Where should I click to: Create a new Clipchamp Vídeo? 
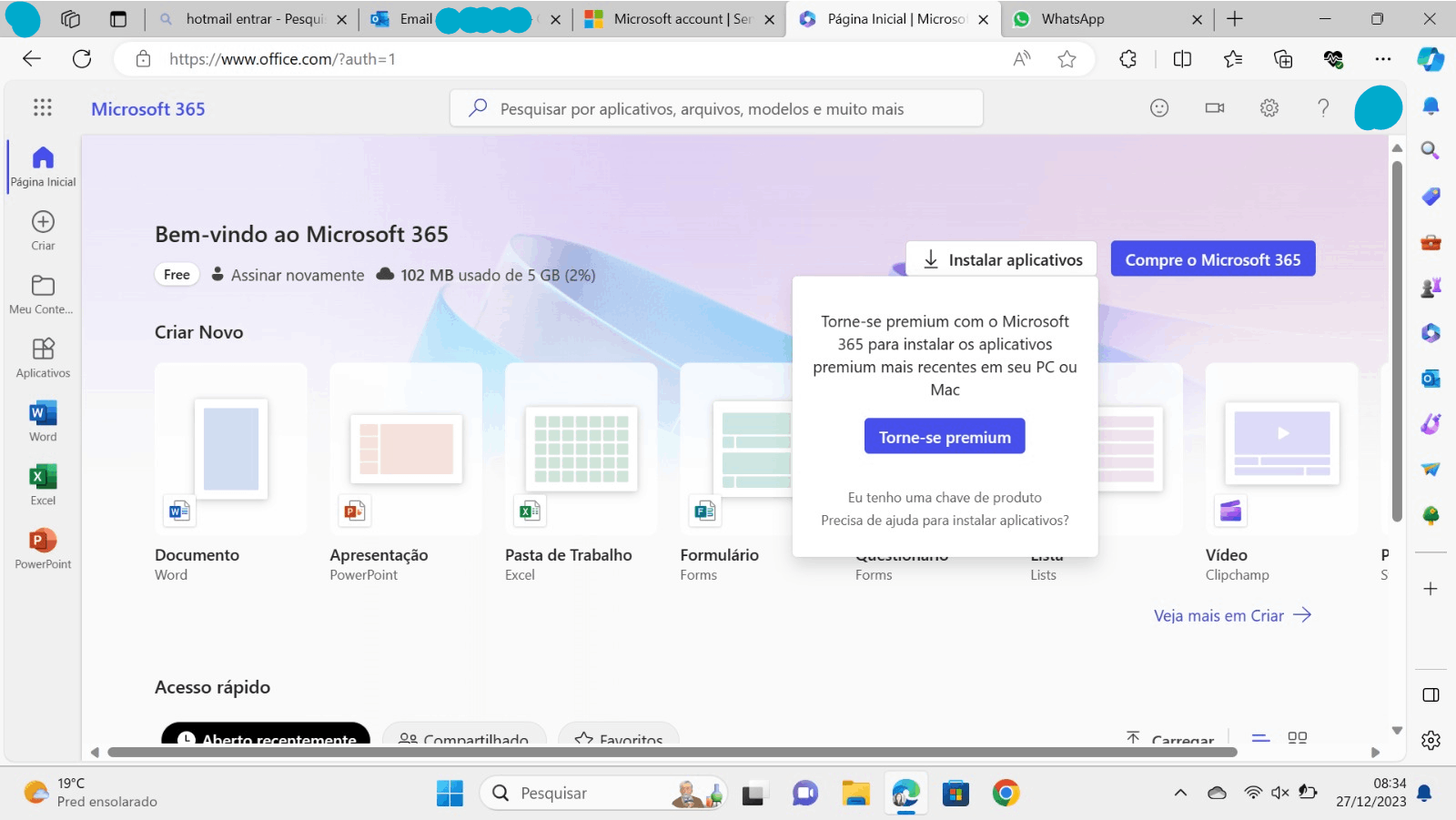[1281, 473]
